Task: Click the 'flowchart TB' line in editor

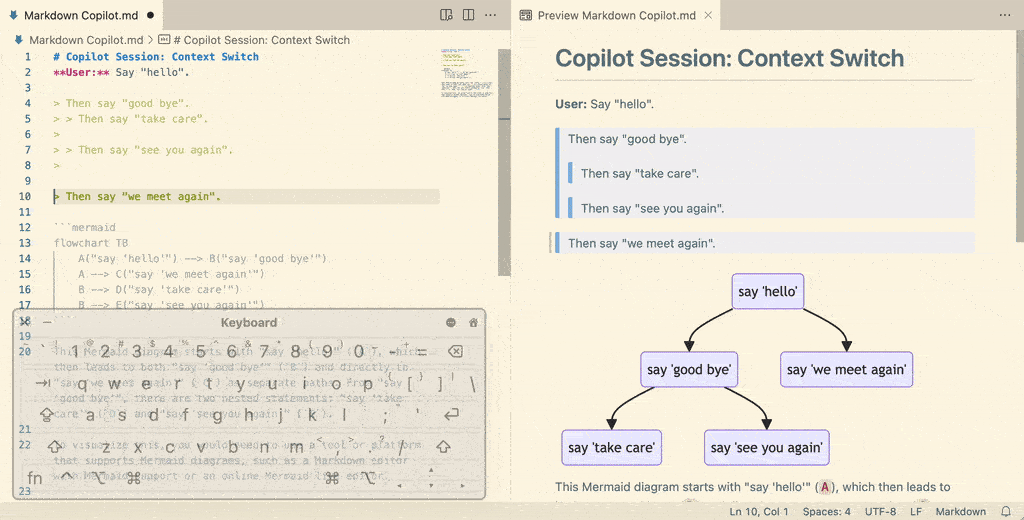Action: click(x=91, y=243)
